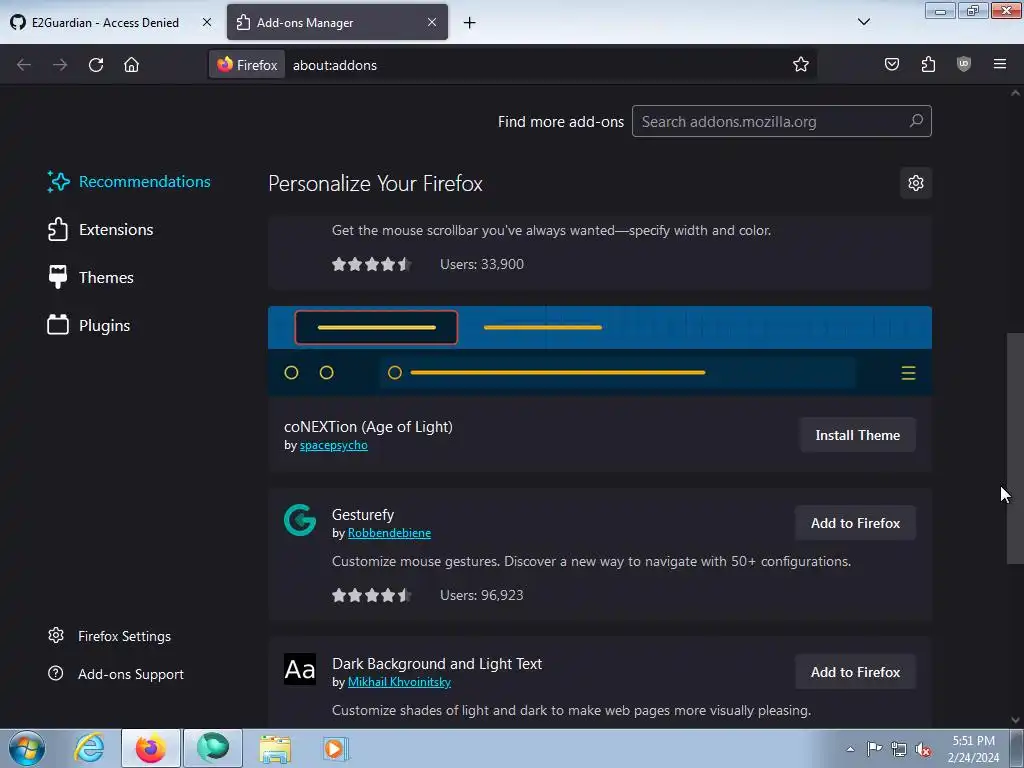This screenshot has height=768, width=1024.
Task: Select the Add-ons Manager tab
Action: (337, 22)
